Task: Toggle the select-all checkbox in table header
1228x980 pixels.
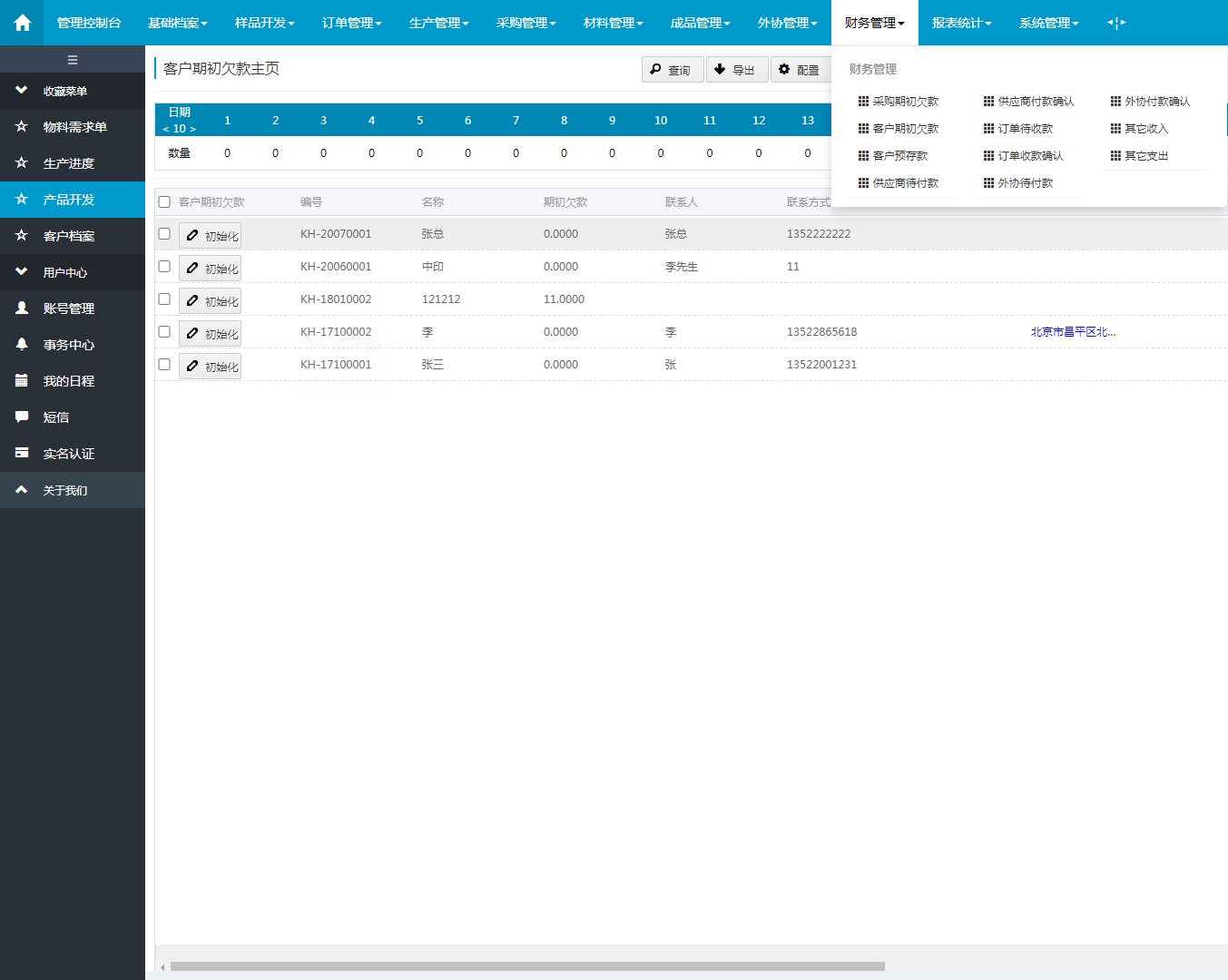Action: 164,202
